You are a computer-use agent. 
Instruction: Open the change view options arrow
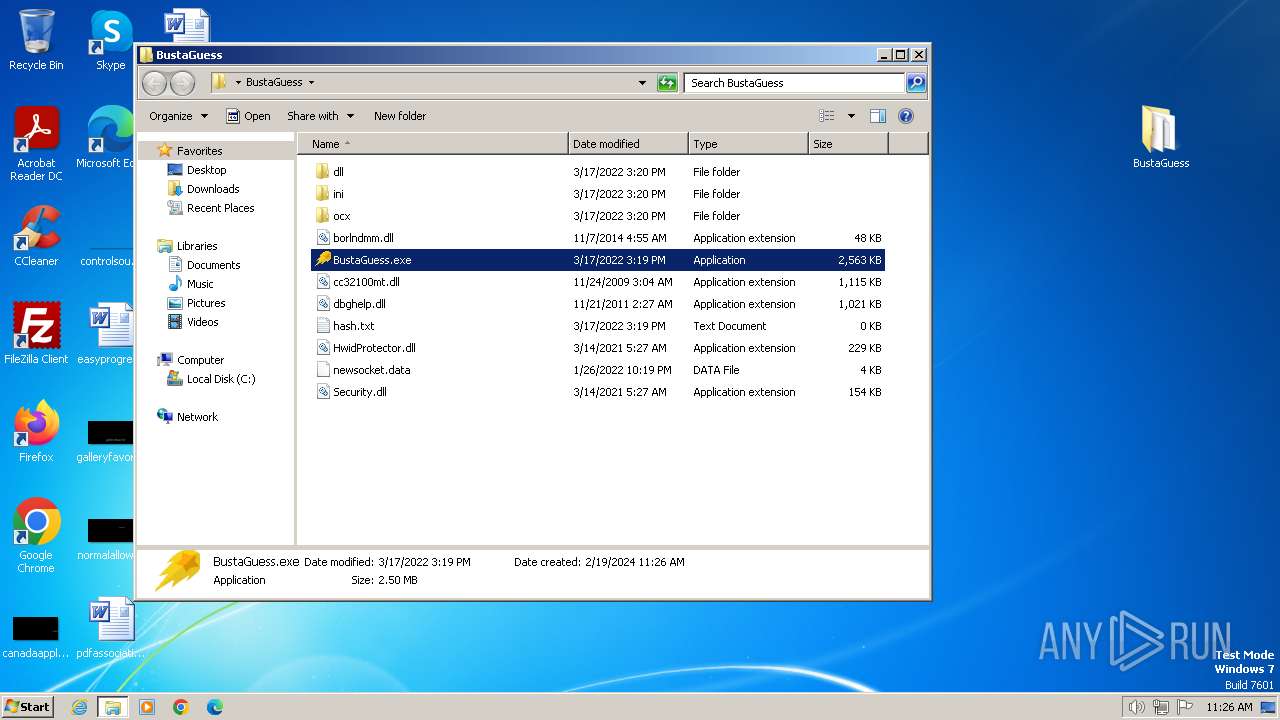point(851,116)
